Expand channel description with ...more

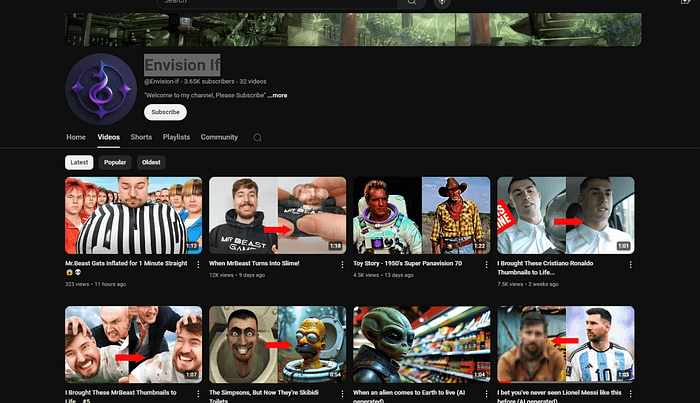tap(277, 96)
